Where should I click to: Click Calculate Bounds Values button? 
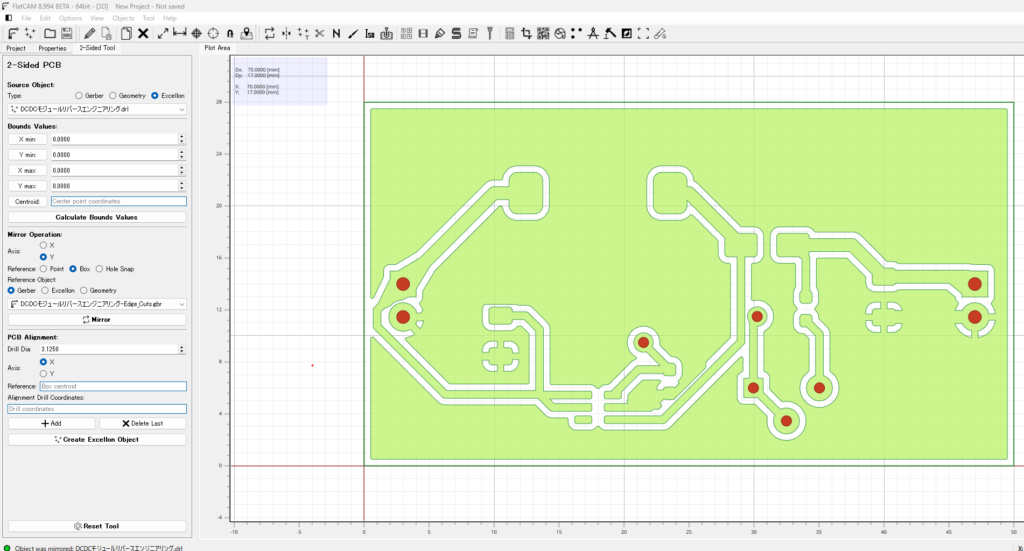tap(97, 217)
